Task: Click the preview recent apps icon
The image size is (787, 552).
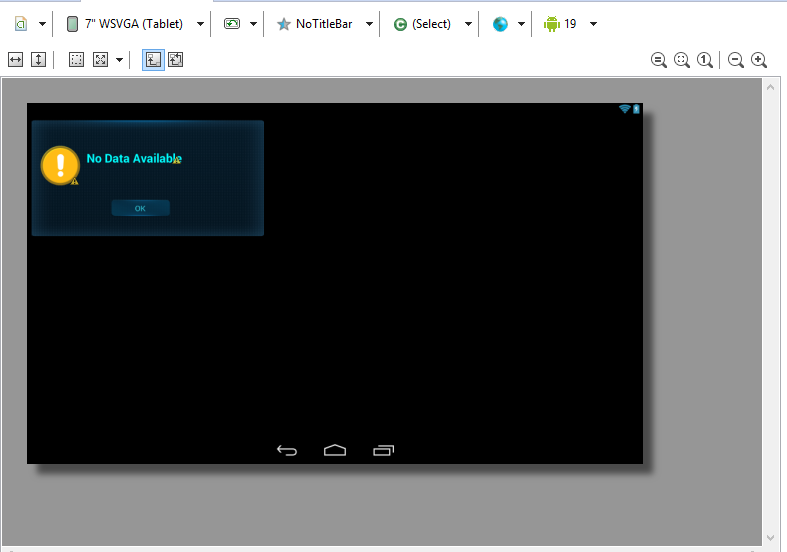Action: point(383,450)
